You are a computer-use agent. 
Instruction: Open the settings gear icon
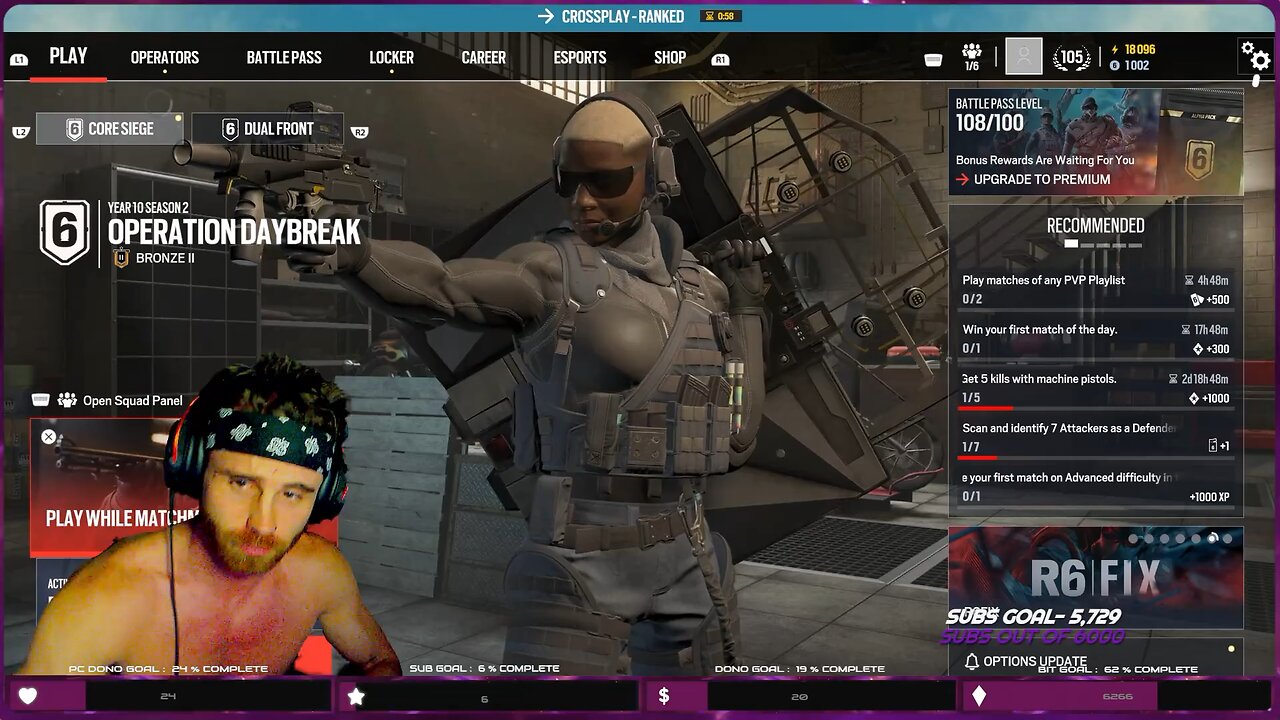1255,55
